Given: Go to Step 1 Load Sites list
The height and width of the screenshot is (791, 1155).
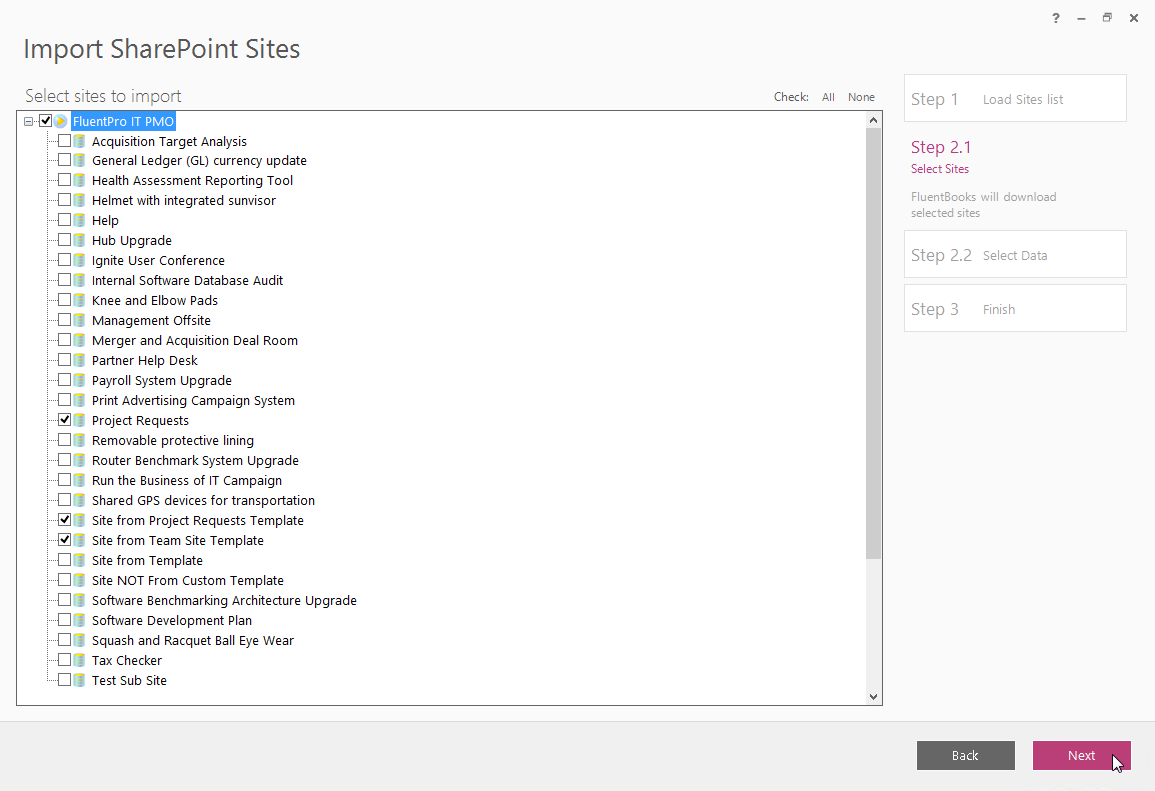Looking at the screenshot, I should tap(1015, 98).
